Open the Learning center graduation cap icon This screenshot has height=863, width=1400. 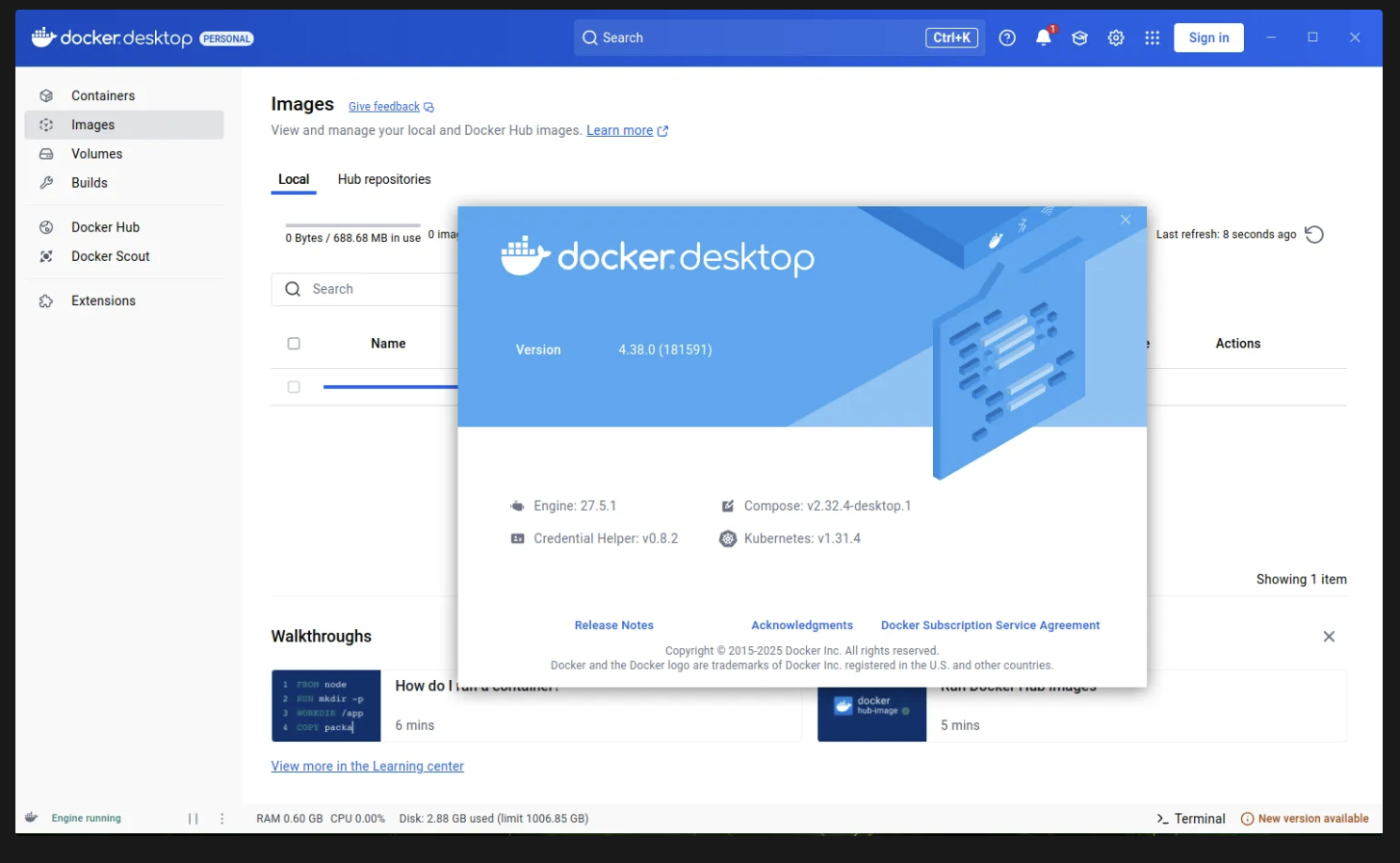1079,38
